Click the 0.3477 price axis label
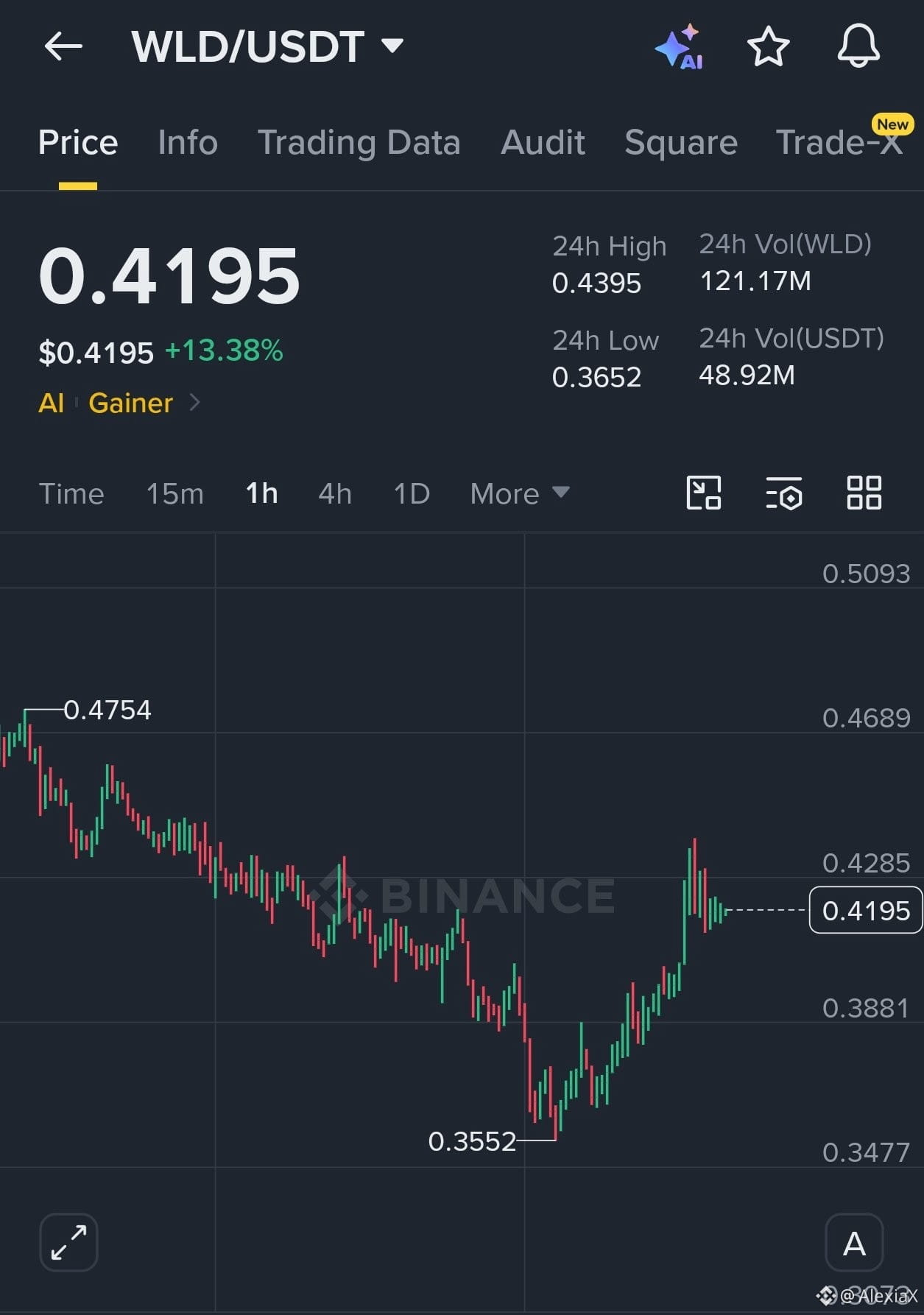Screen dimensions: 924x1315 (x=866, y=1152)
